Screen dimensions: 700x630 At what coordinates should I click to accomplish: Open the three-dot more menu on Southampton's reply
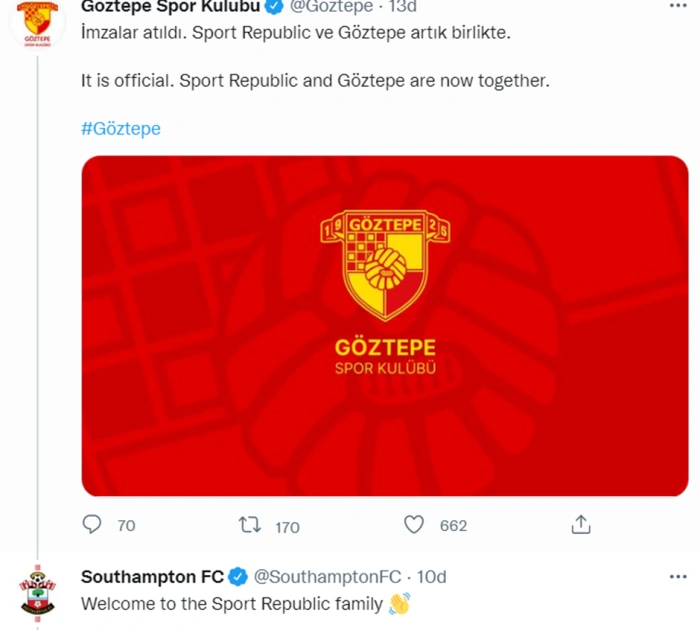coord(678,577)
